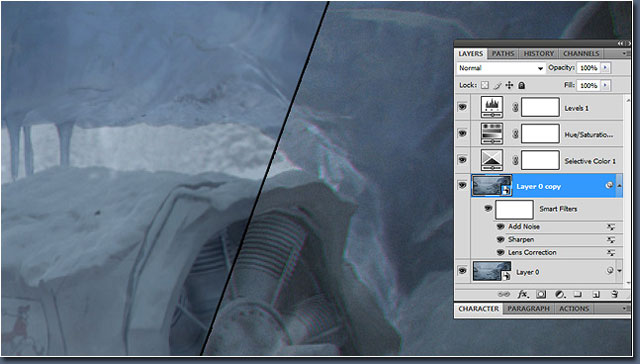
Task: Click Layer 0 smart filter indicator
Action: coord(609,271)
